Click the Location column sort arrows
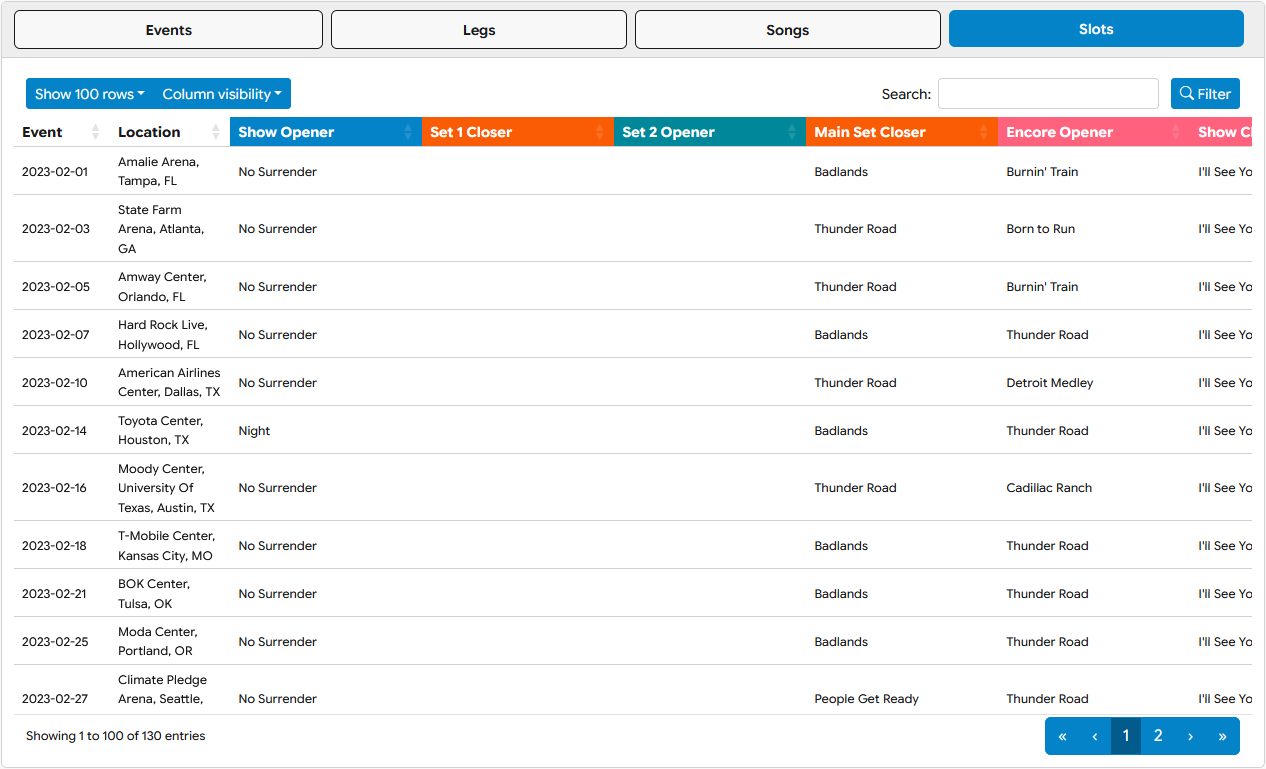 216,132
